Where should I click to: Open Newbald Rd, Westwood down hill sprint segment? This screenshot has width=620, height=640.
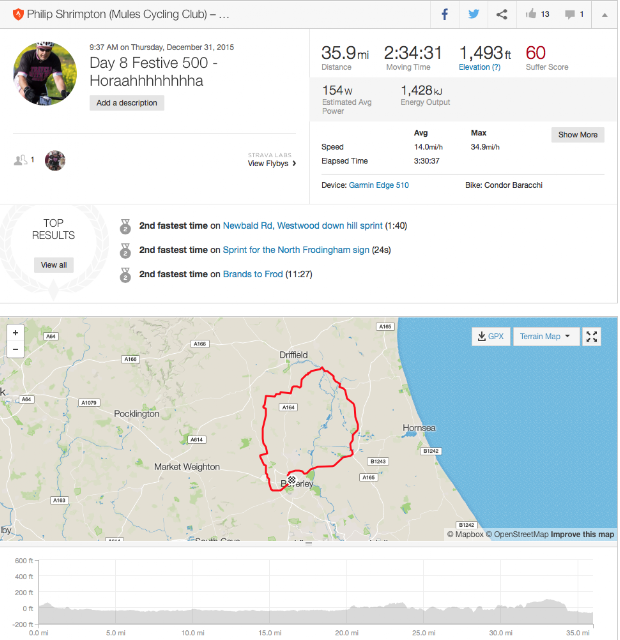304,226
